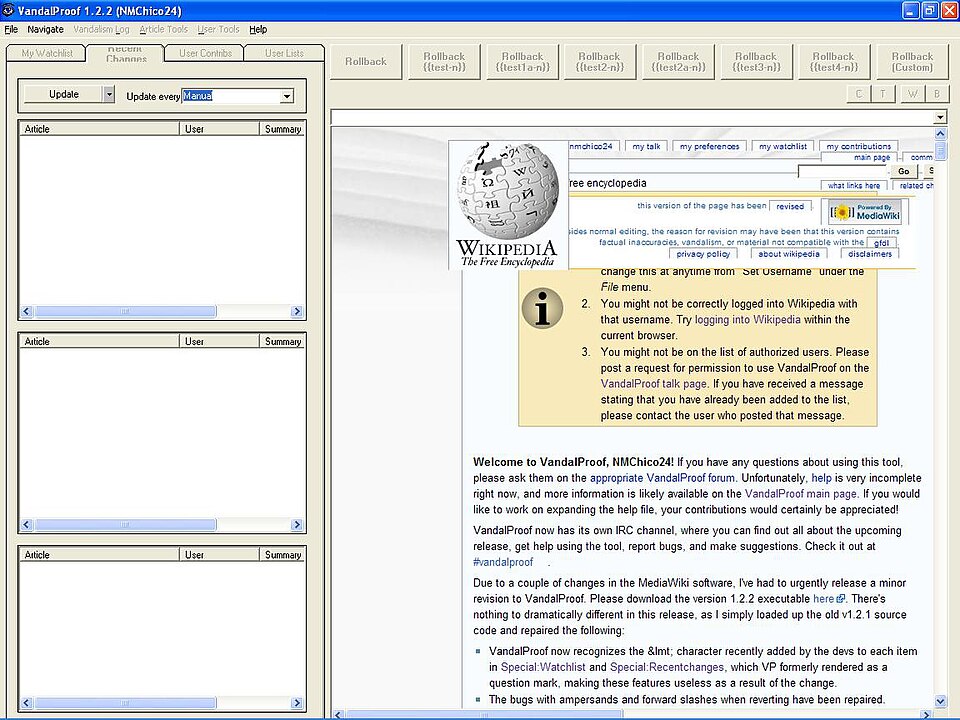The image size is (960, 720).
Task: Follow the VandalProof talk page link
Action: click(654, 383)
